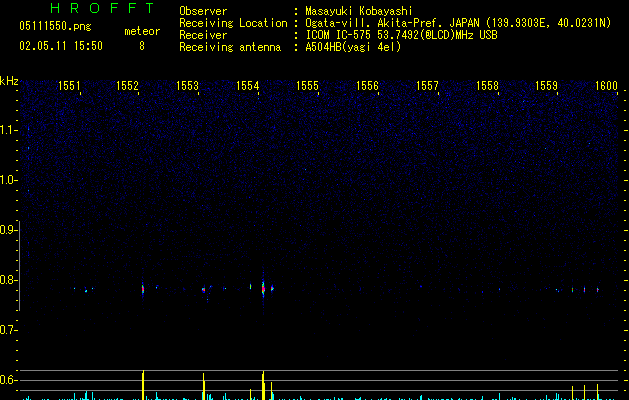Screen dimensions: 629x400
Task: Click the date stamp 02.05.11 15:50
Action: tap(61, 46)
